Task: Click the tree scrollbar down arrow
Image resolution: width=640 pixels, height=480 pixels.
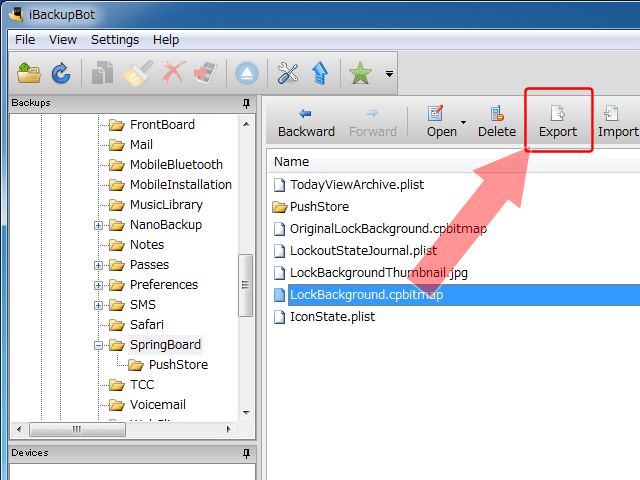Action: click(246, 413)
